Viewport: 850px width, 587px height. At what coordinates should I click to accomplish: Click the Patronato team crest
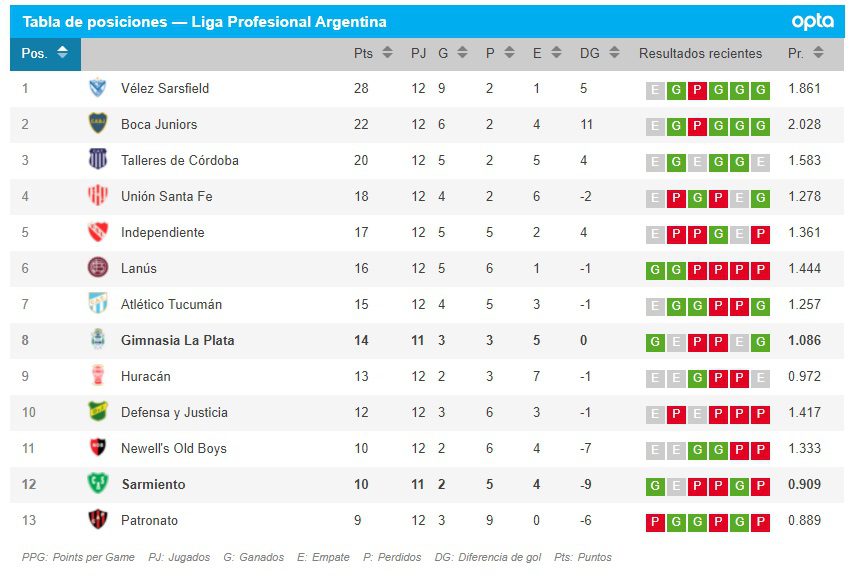click(97, 520)
